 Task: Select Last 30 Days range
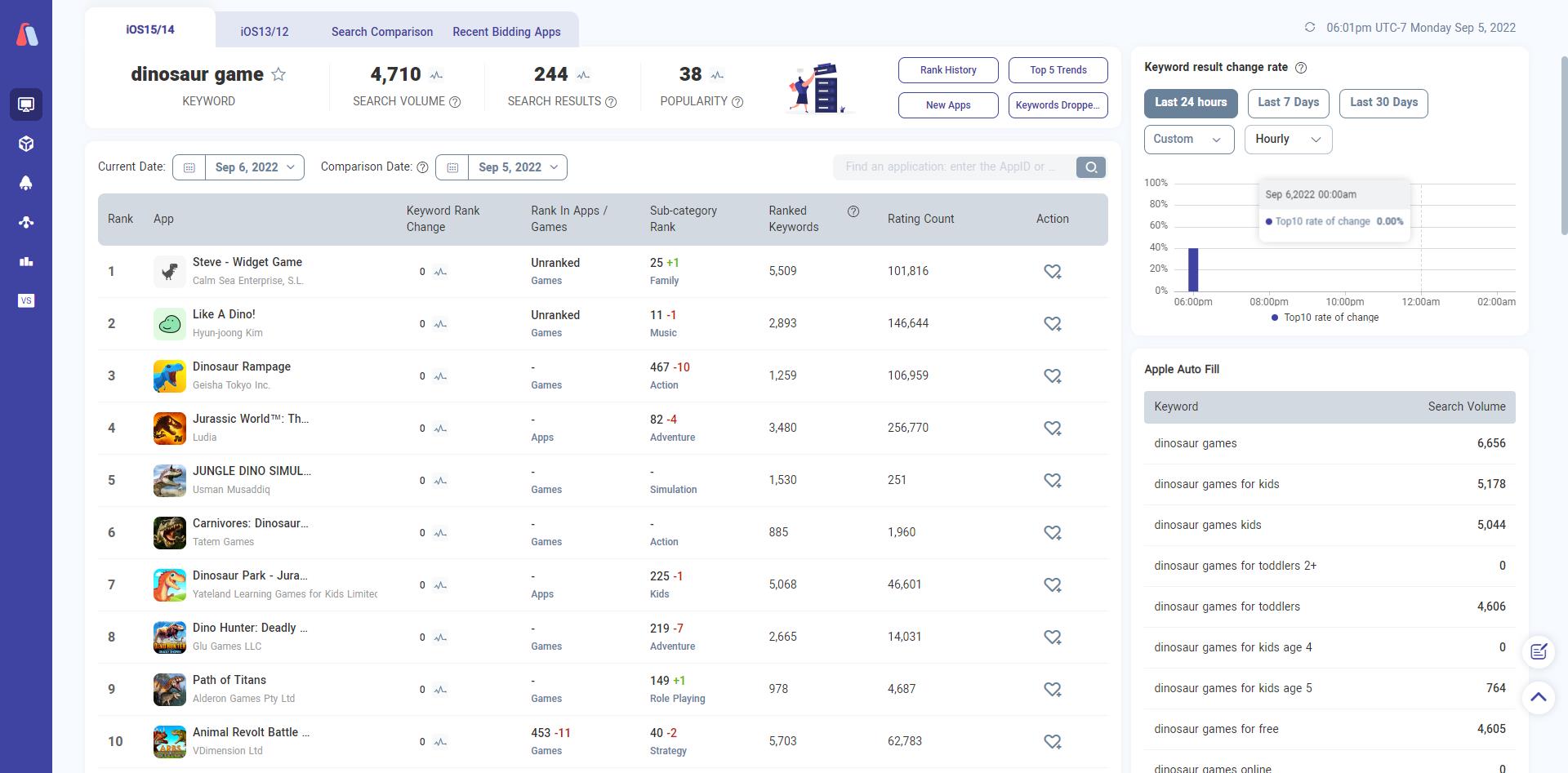1383,104
